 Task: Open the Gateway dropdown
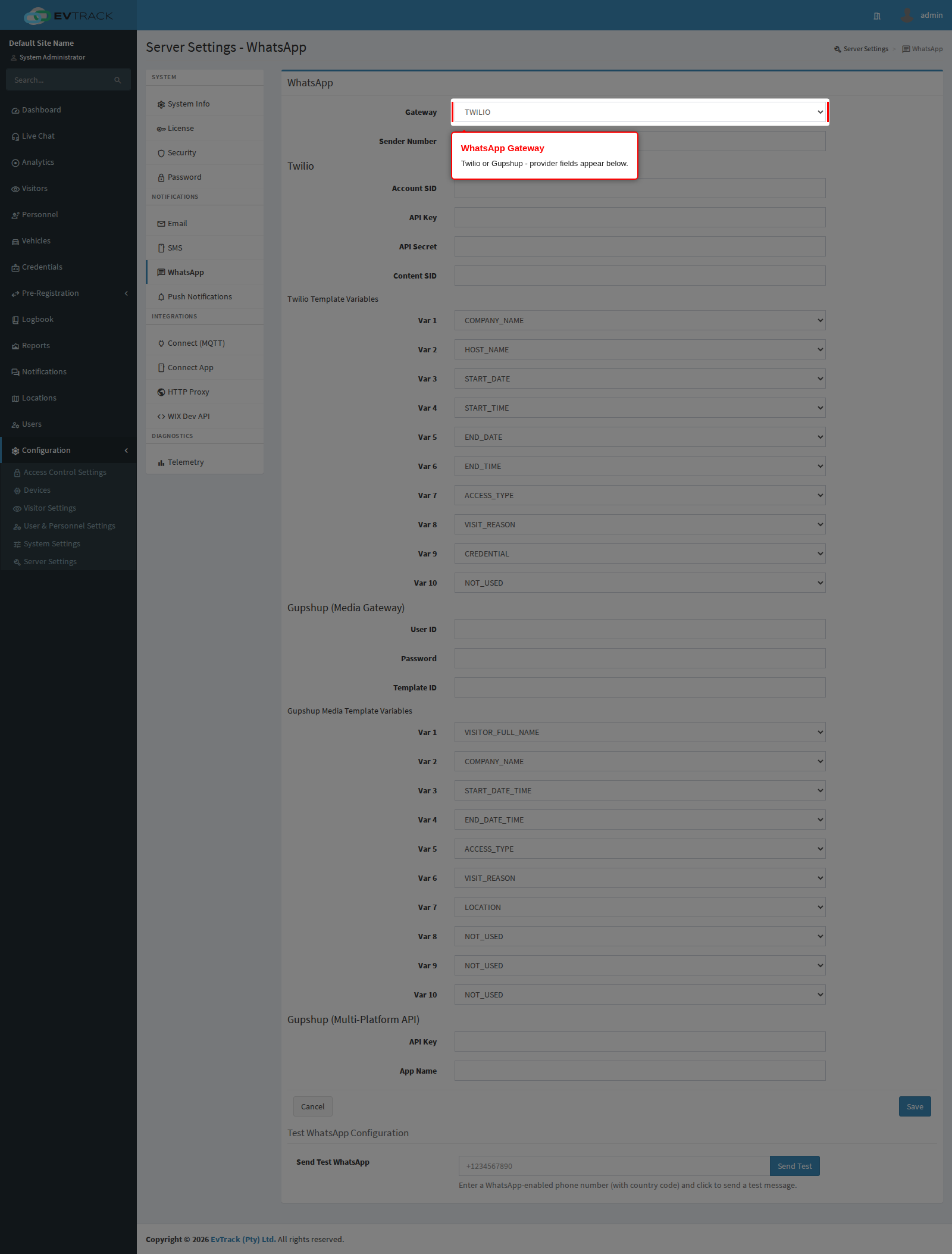click(x=640, y=112)
